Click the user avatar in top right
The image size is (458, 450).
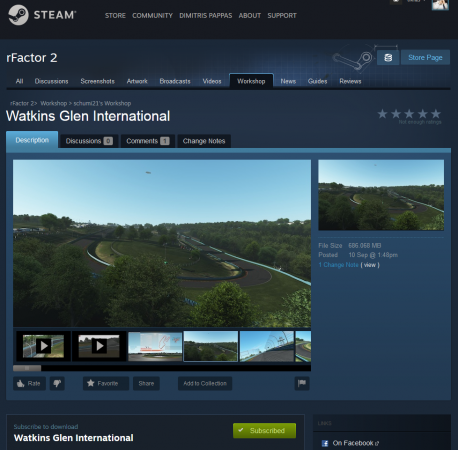[x=440, y=5]
